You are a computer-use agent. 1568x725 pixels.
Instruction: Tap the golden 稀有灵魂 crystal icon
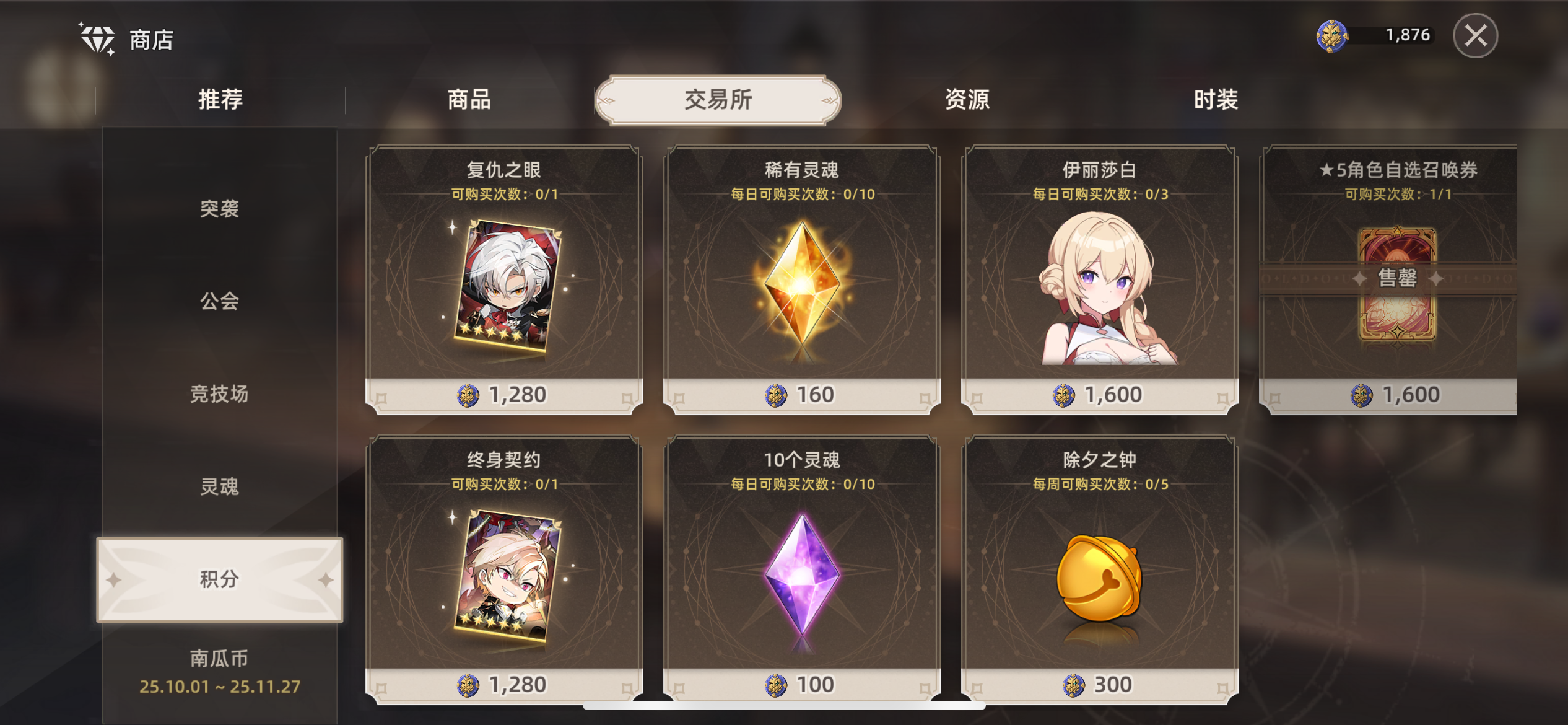click(802, 283)
